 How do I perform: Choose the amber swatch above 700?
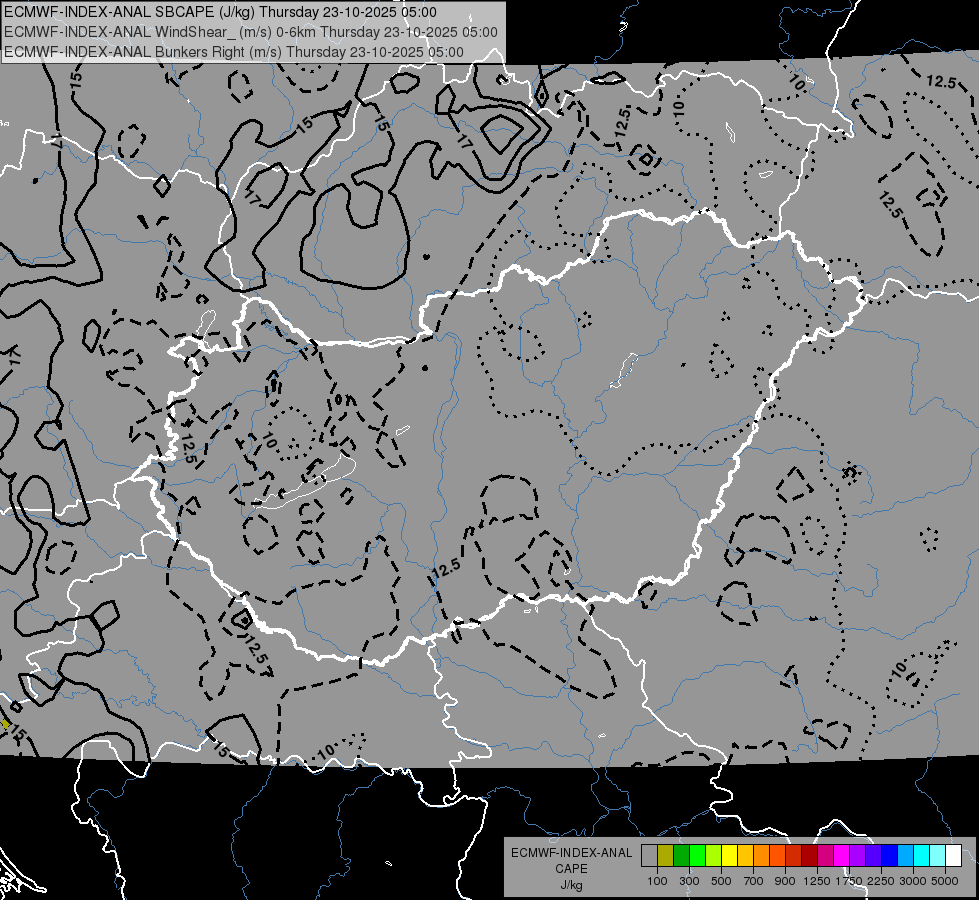point(745,855)
